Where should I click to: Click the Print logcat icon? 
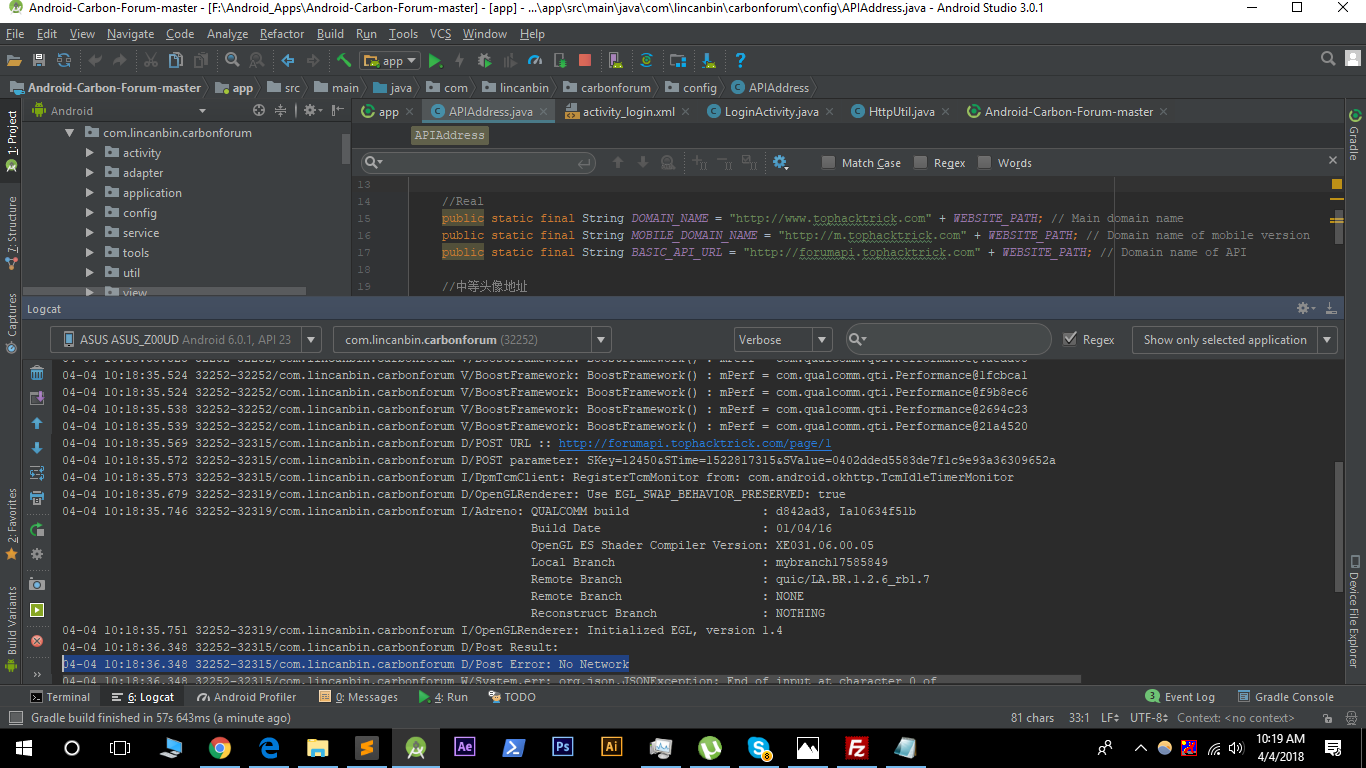(37, 497)
